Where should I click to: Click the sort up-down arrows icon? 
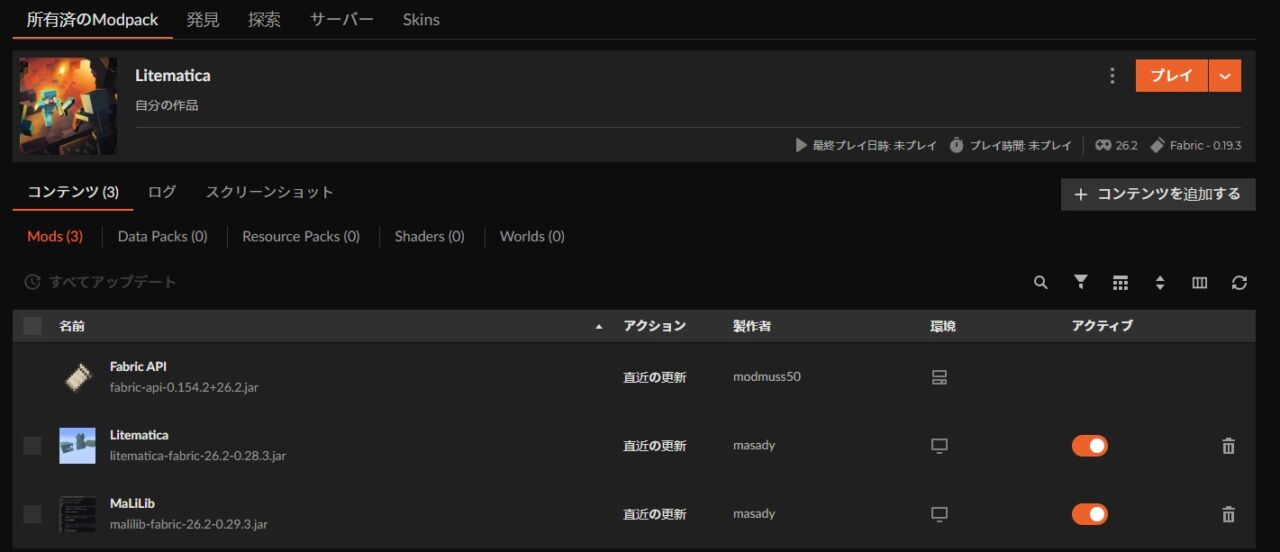(1160, 283)
